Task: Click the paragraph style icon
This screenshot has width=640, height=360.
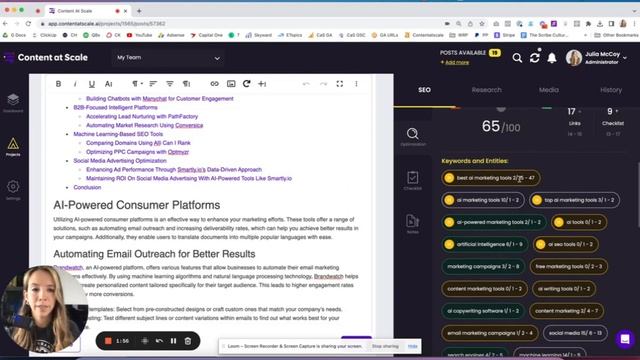Action: click(x=187, y=84)
